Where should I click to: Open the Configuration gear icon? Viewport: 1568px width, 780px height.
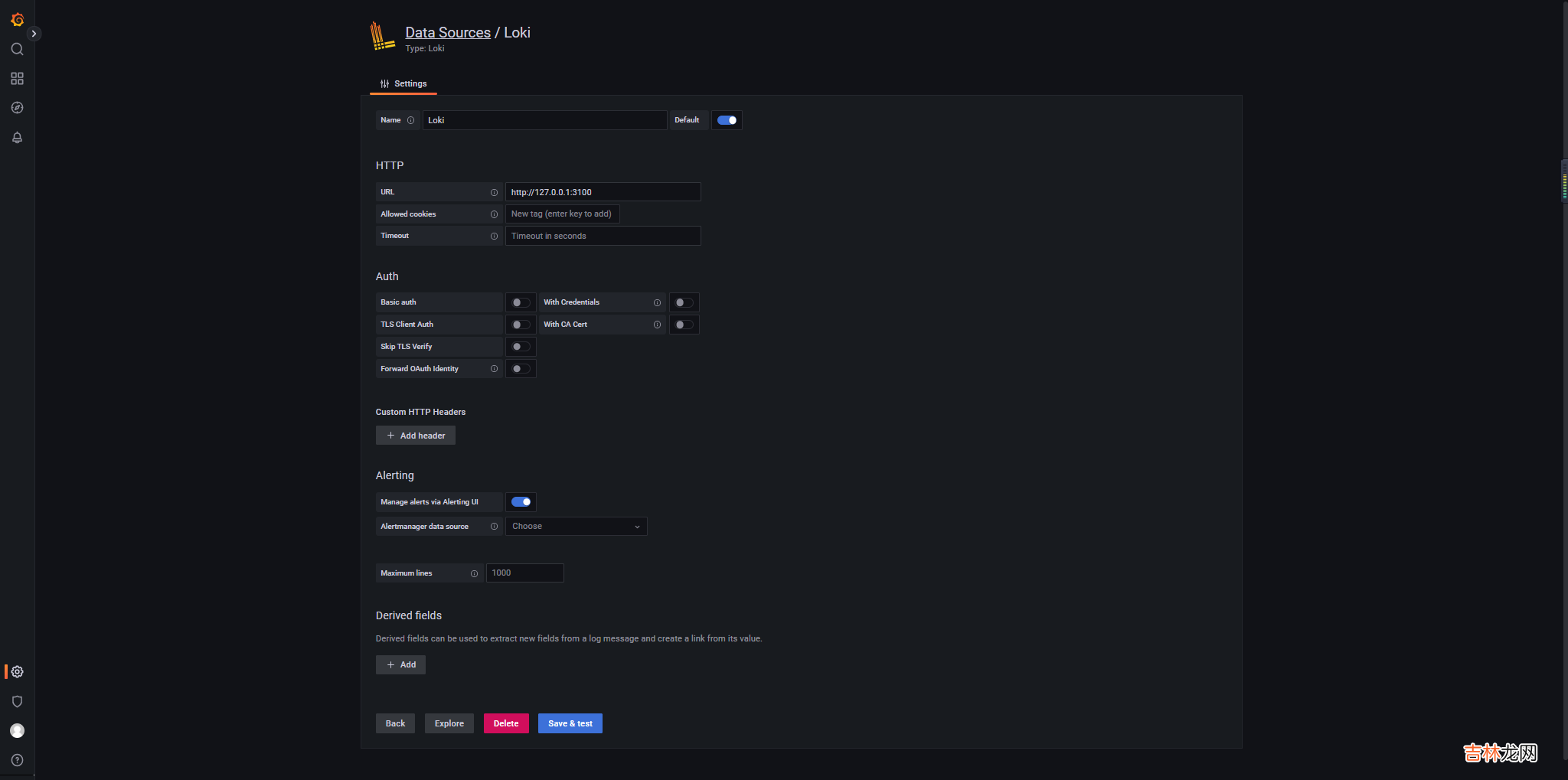(17, 672)
